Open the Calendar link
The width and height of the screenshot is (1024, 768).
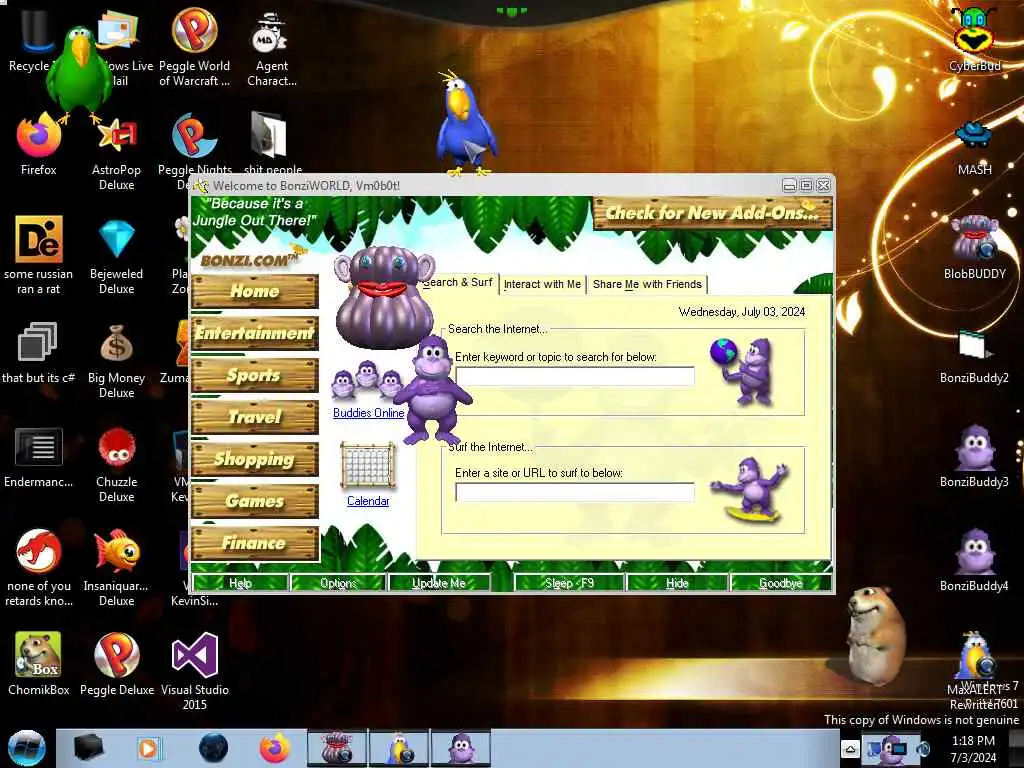[x=368, y=501]
